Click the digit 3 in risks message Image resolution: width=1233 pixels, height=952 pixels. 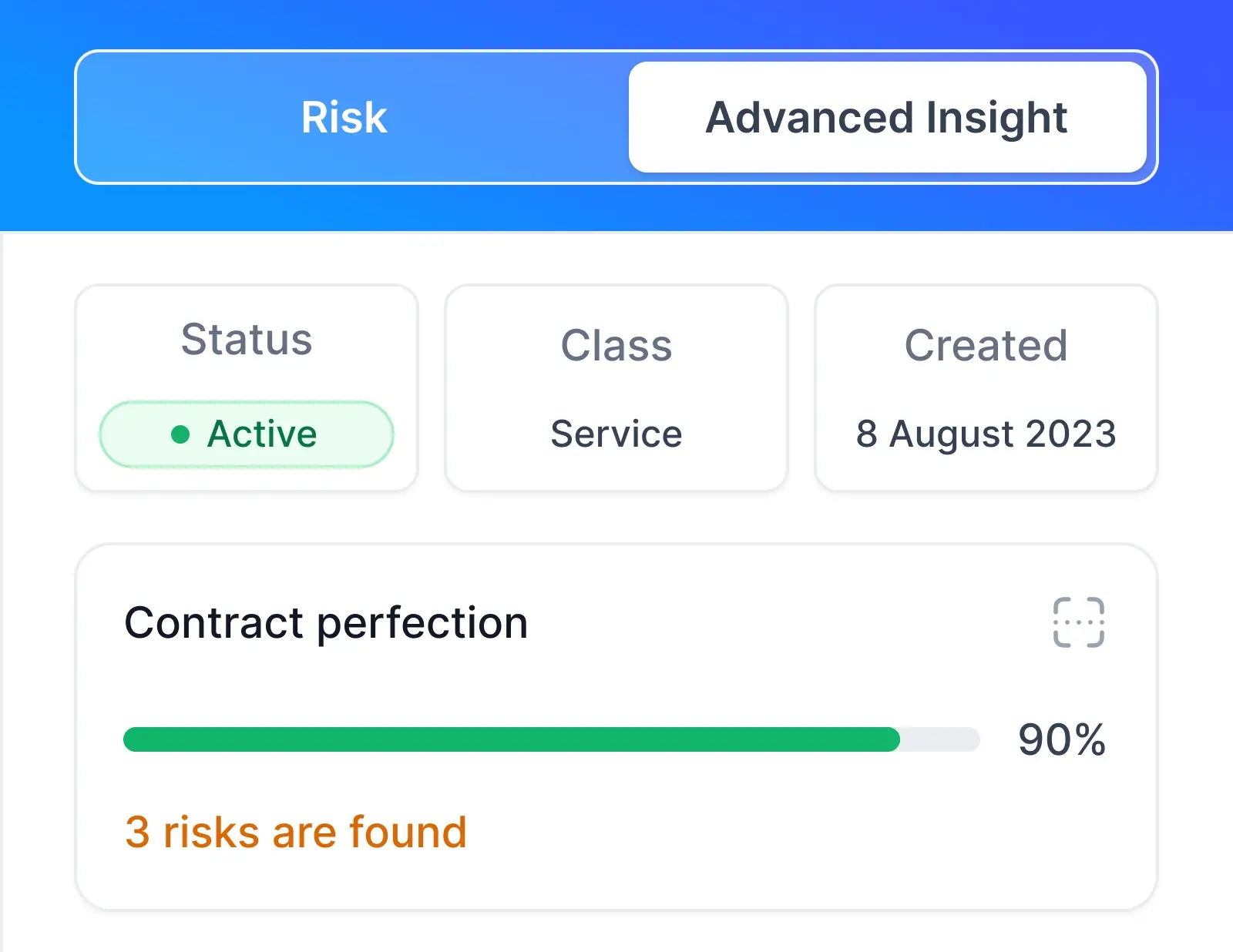click(137, 833)
